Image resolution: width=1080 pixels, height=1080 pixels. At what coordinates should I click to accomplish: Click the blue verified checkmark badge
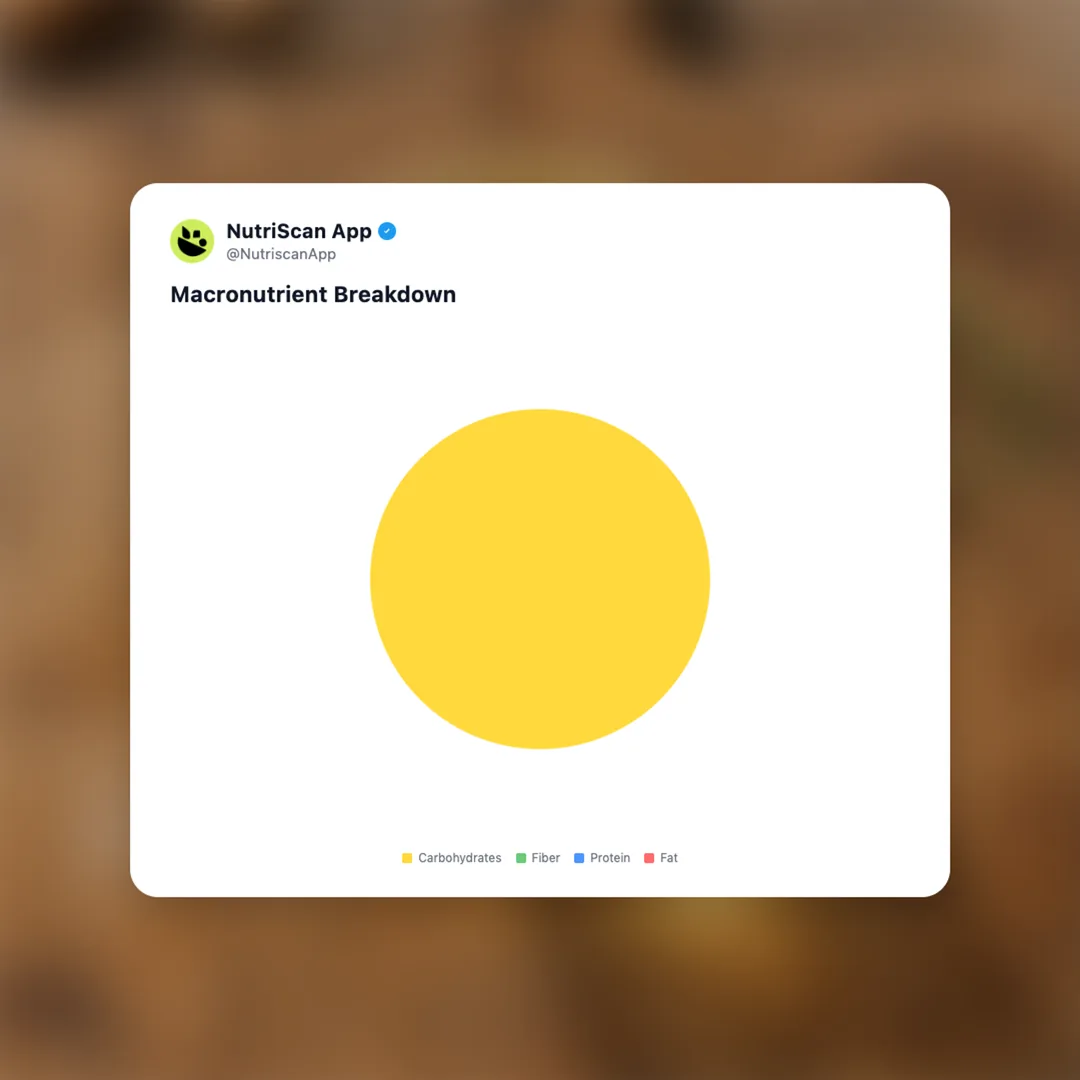[x=387, y=231]
